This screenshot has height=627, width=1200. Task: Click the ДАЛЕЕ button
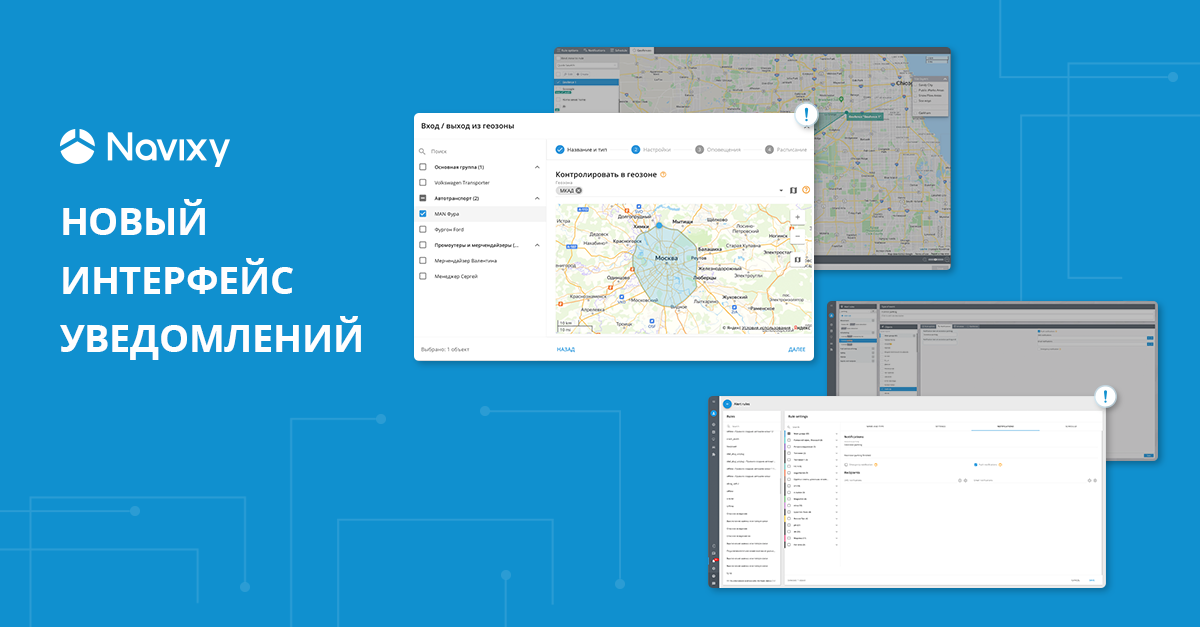(x=798, y=349)
